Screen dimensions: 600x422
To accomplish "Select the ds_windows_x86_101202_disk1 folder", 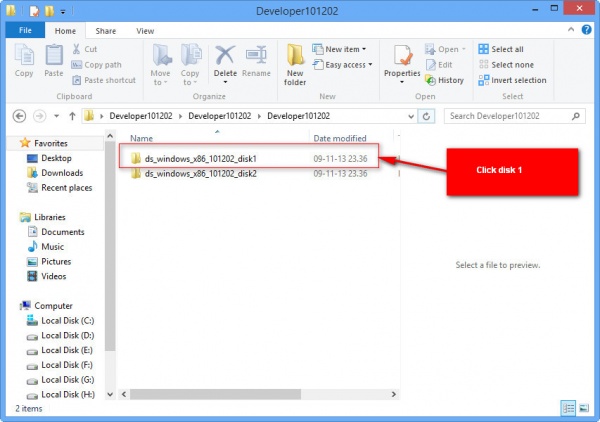I will (x=201, y=159).
